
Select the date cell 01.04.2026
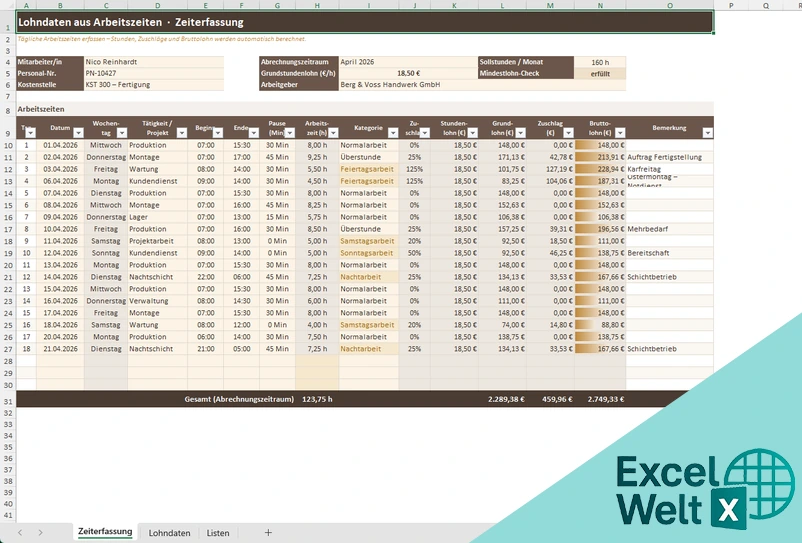60,145
